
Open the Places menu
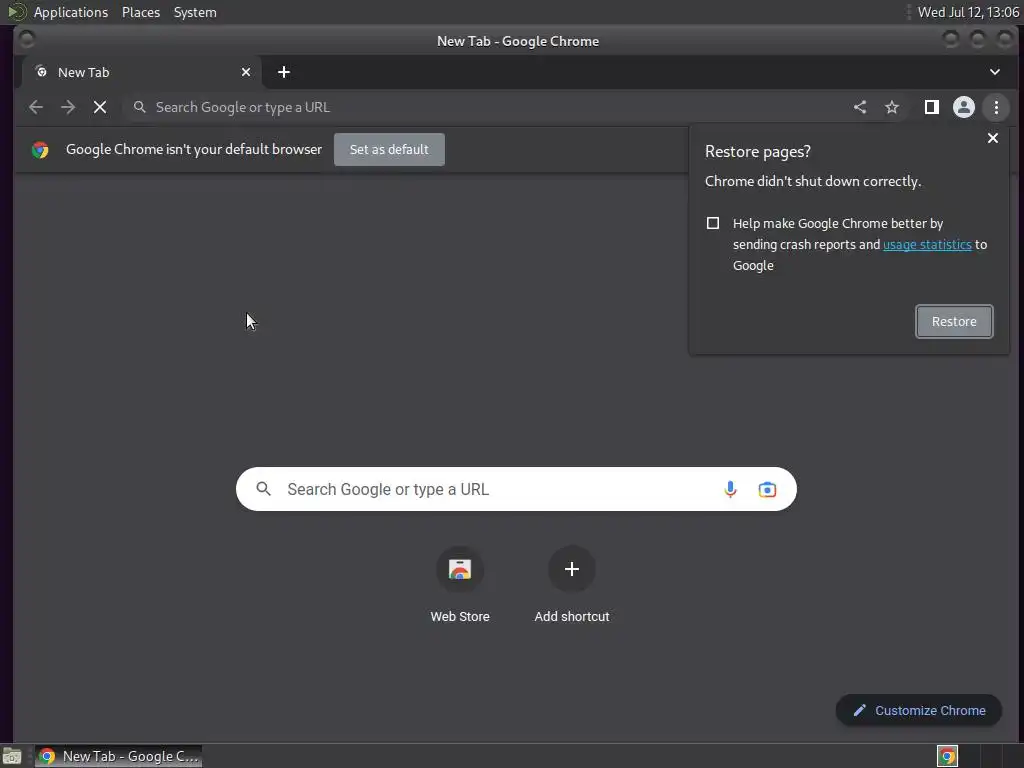[x=141, y=12]
